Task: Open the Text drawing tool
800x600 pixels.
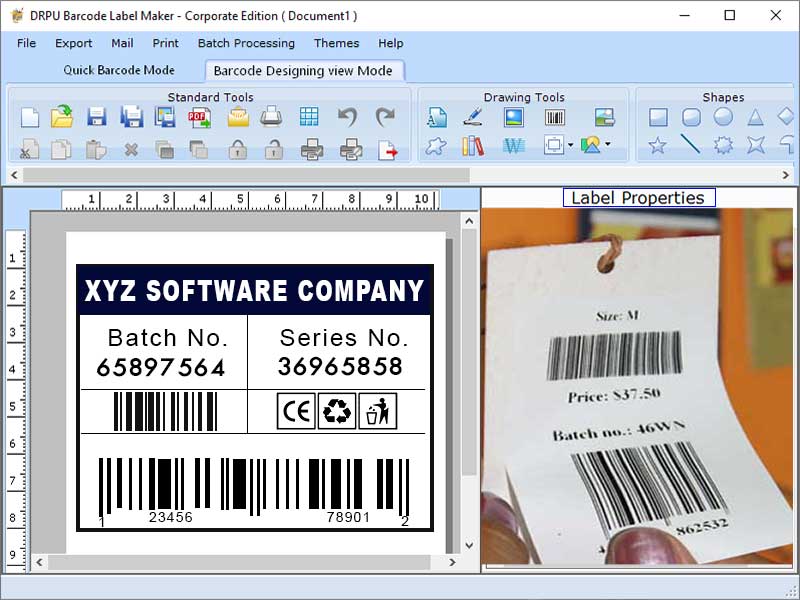Action: tap(437, 117)
